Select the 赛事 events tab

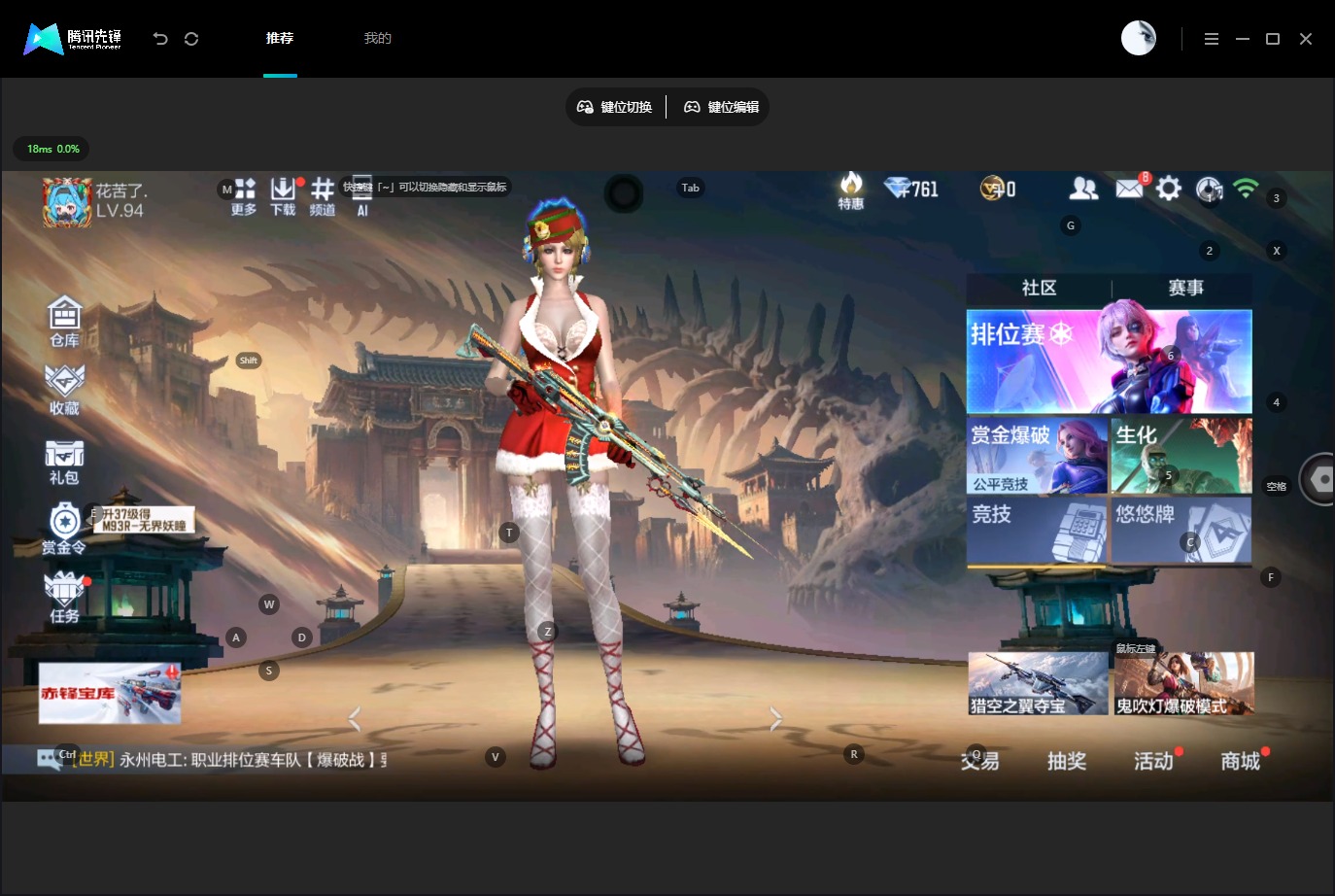[x=1185, y=288]
